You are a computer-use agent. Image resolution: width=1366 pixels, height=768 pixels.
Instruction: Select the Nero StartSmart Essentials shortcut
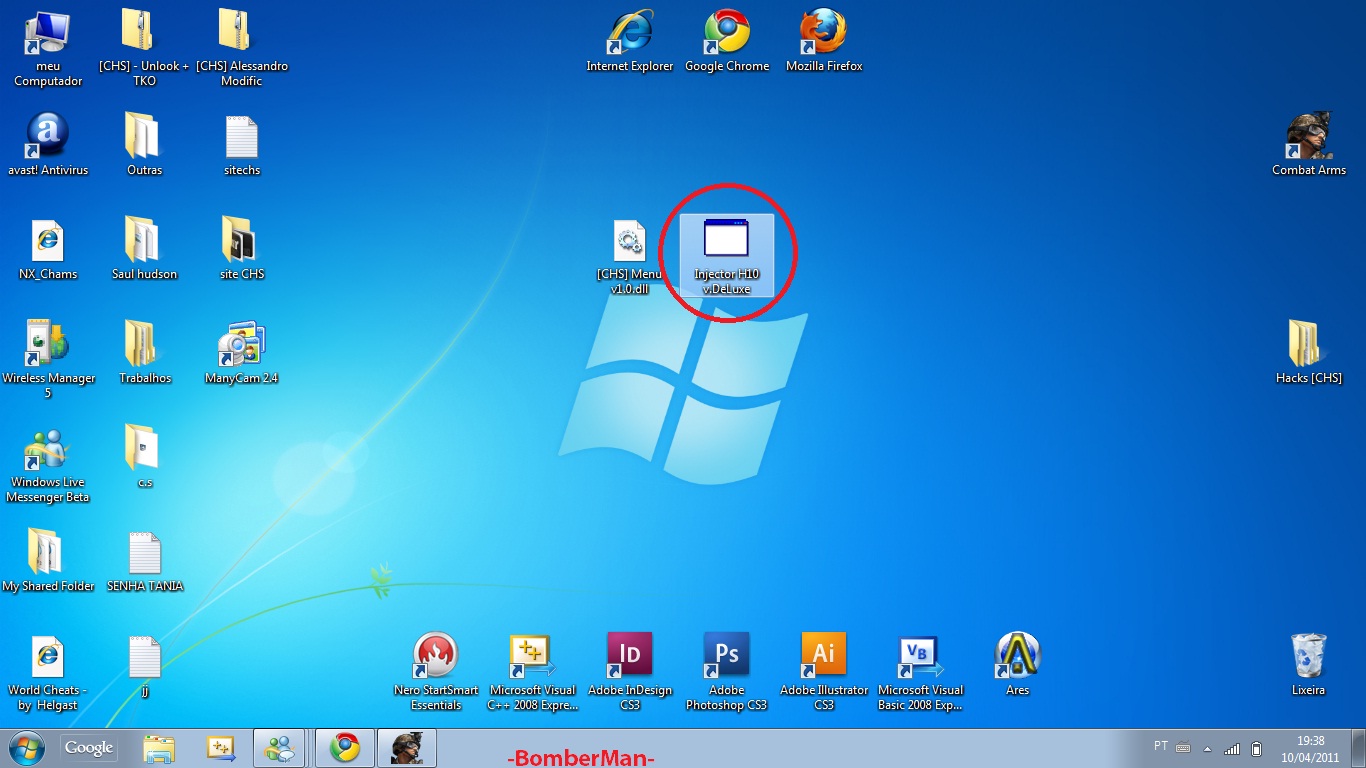tap(436, 672)
